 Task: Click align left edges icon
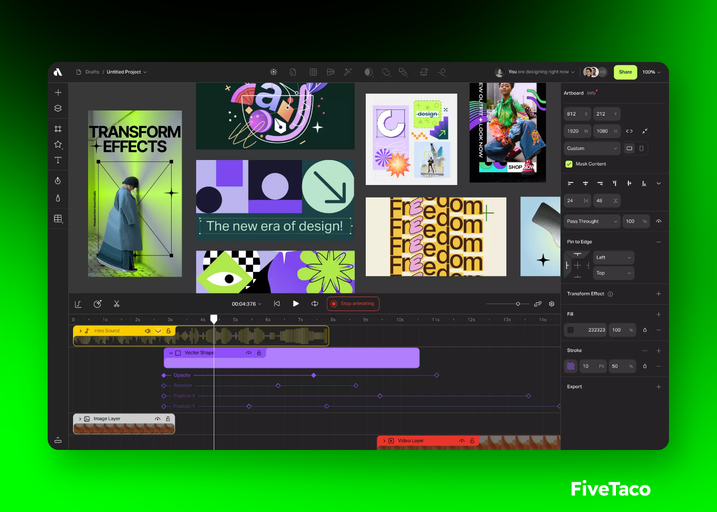coord(570,183)
